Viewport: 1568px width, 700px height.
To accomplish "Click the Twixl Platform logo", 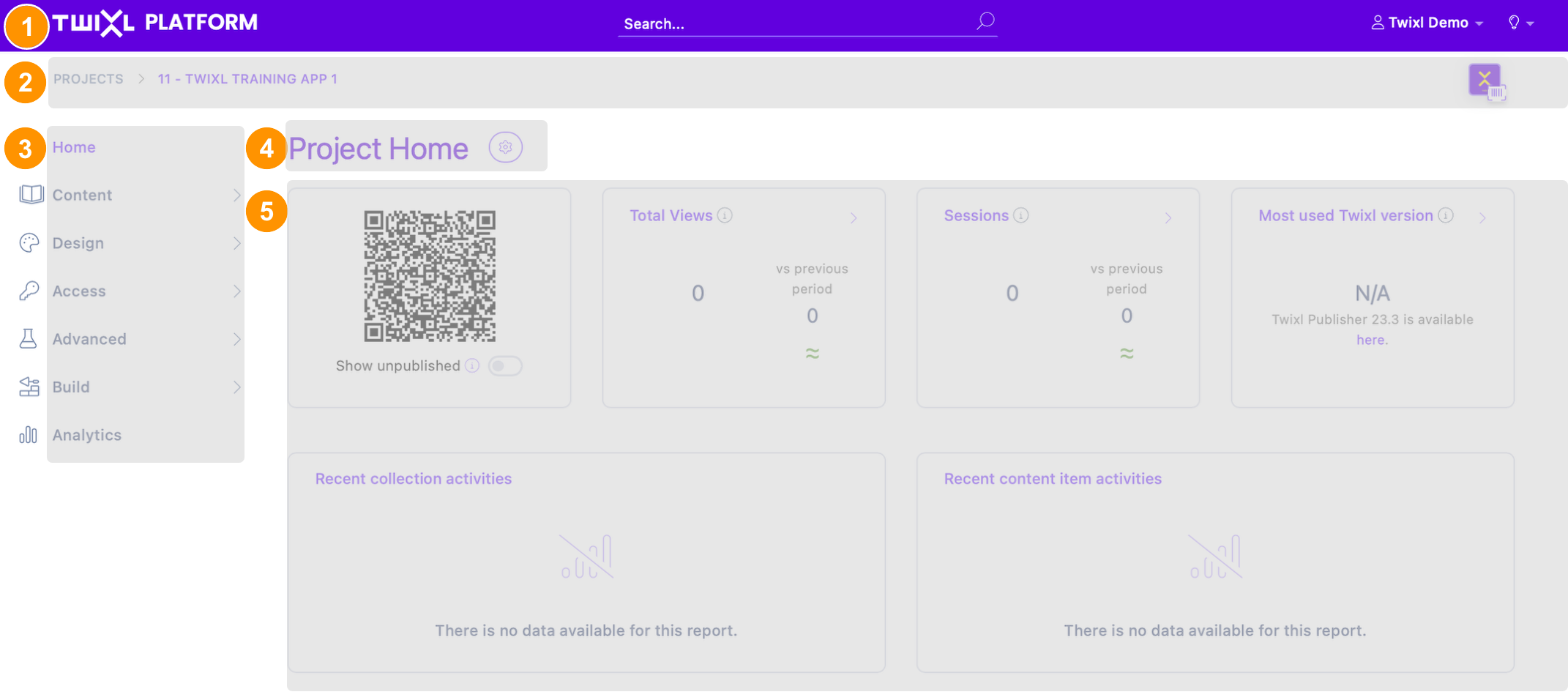I will click(x=155, y=23).
